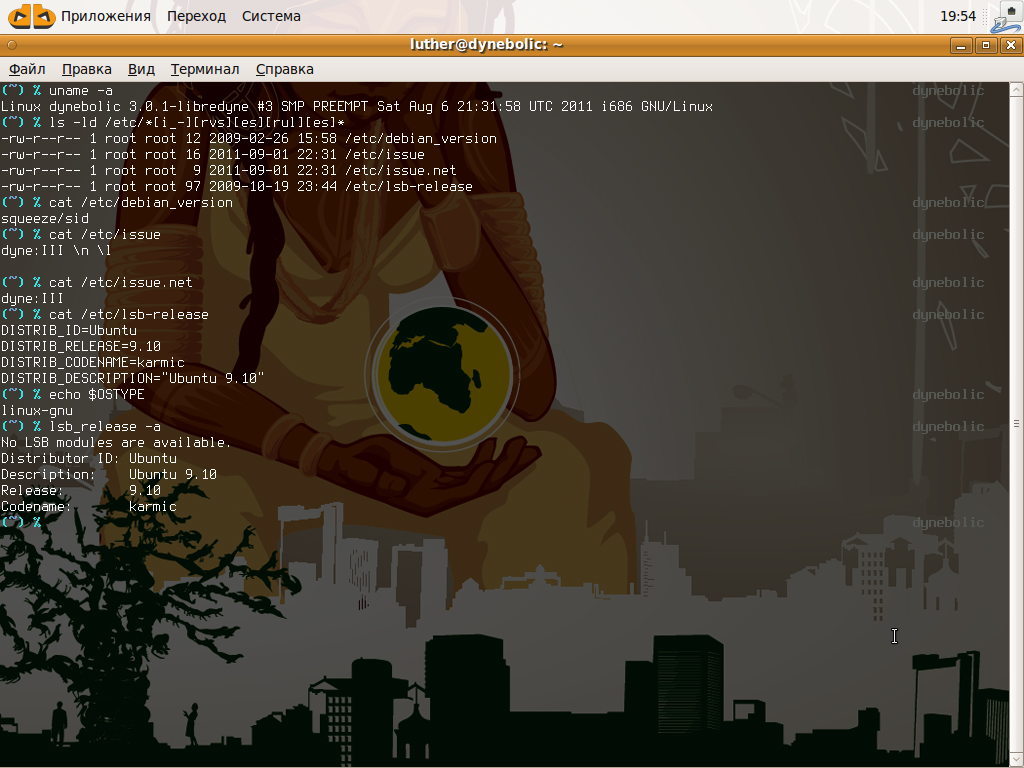Click the "/etc/lsb-release" file listing row
The width and height of the screenshot is (1024, 768).
coord(236,187)
